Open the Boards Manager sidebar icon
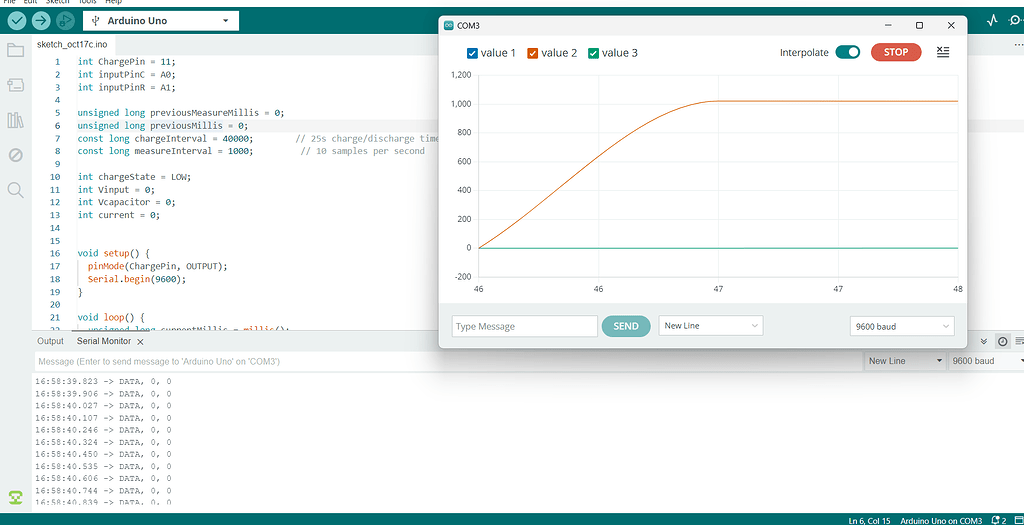Screen dimensions: 1024x525 [x=16, y=85]
